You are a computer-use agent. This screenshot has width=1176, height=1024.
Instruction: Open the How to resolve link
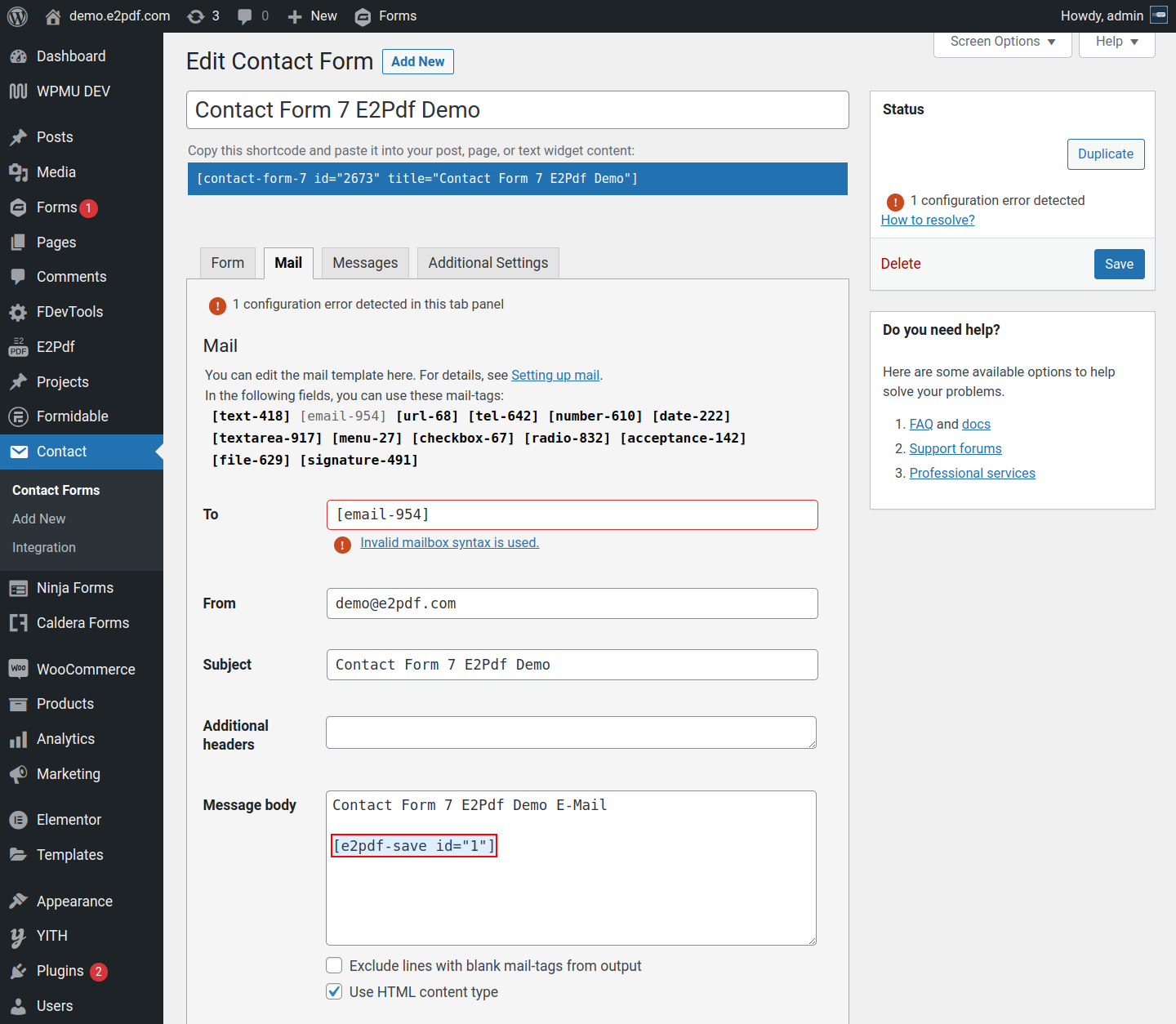click(927, 220)
